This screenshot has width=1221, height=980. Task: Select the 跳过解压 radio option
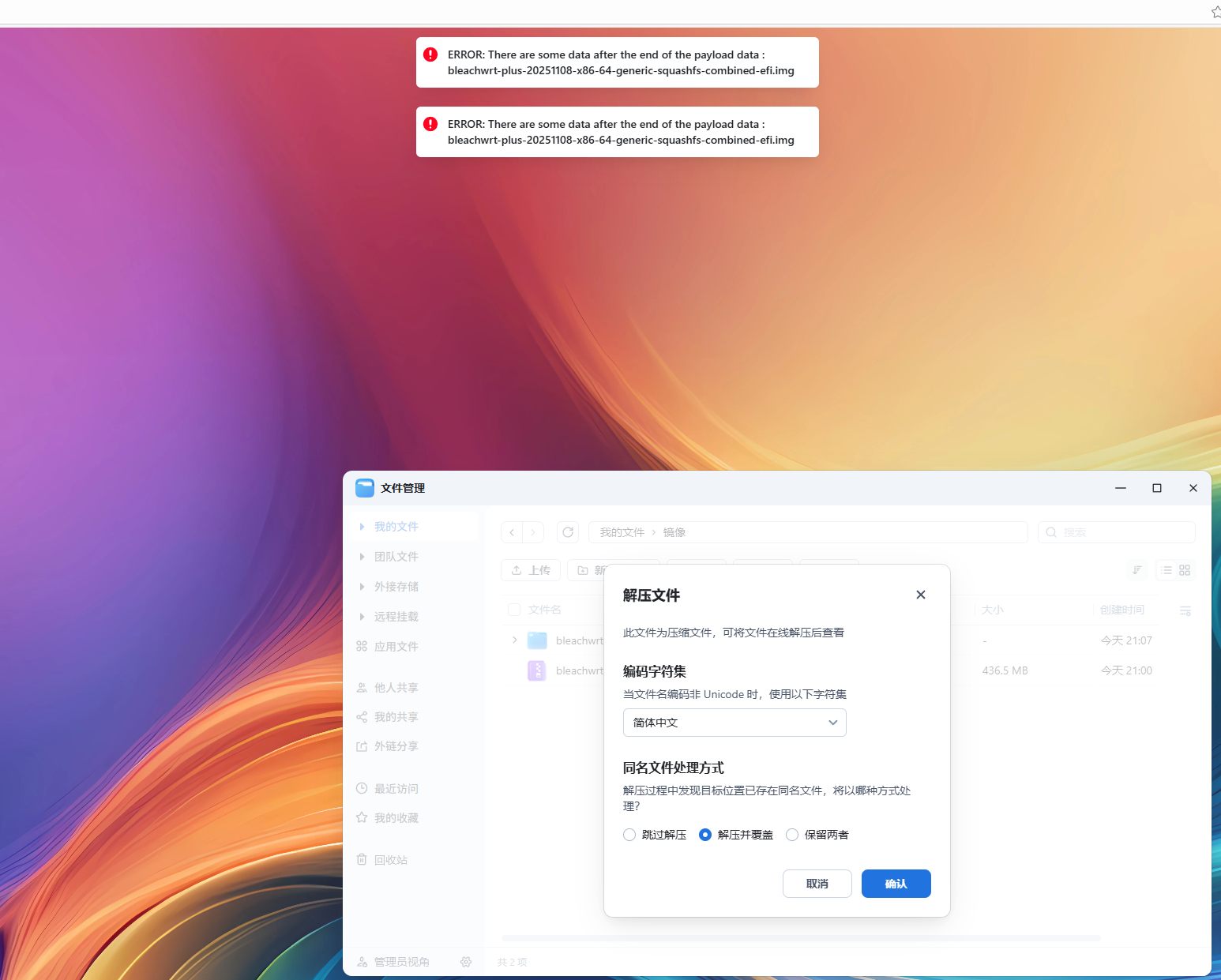tap(629, 835)
